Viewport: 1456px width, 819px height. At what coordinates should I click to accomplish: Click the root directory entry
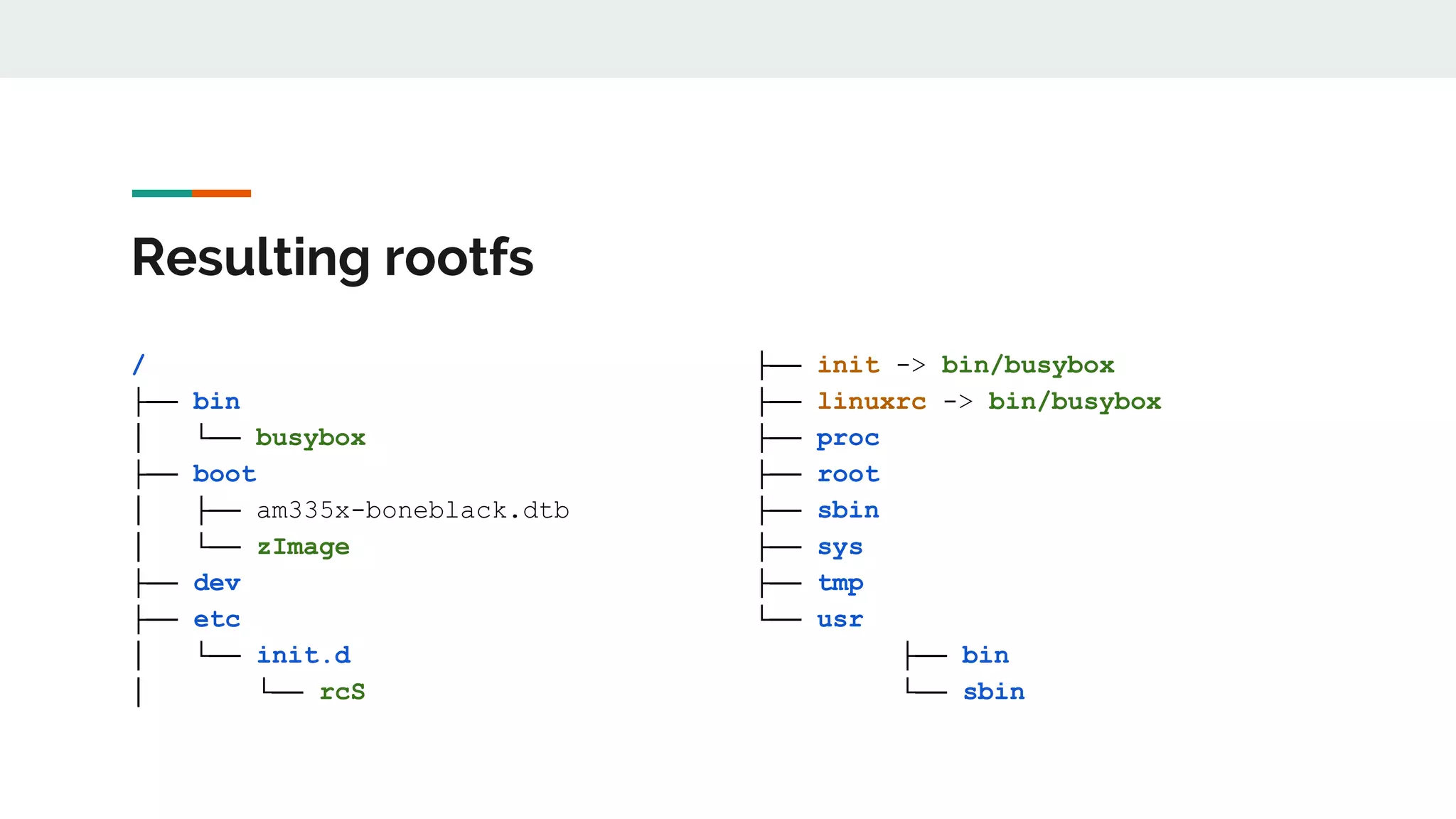coord(848,474)
